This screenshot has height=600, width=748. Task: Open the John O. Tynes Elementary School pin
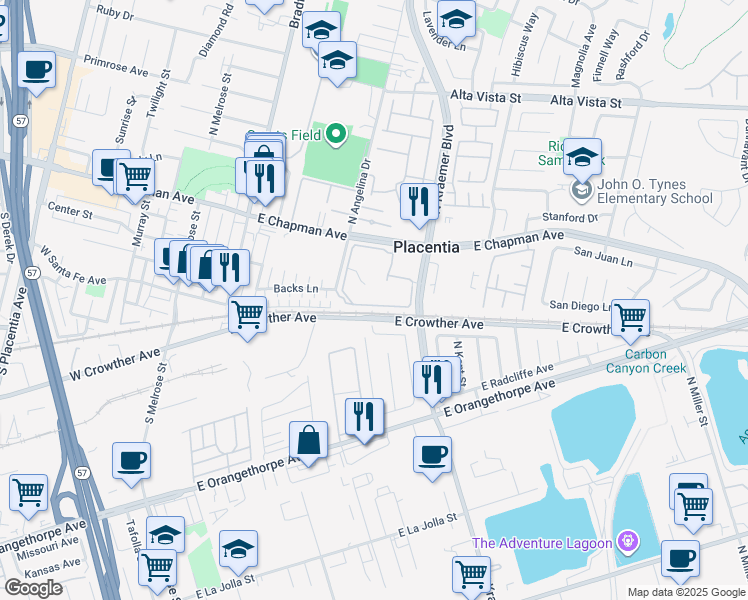coord(580,190)
